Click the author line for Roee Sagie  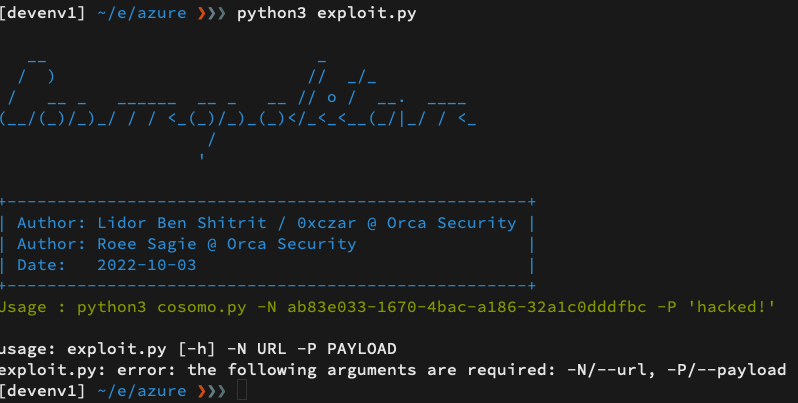187,244
